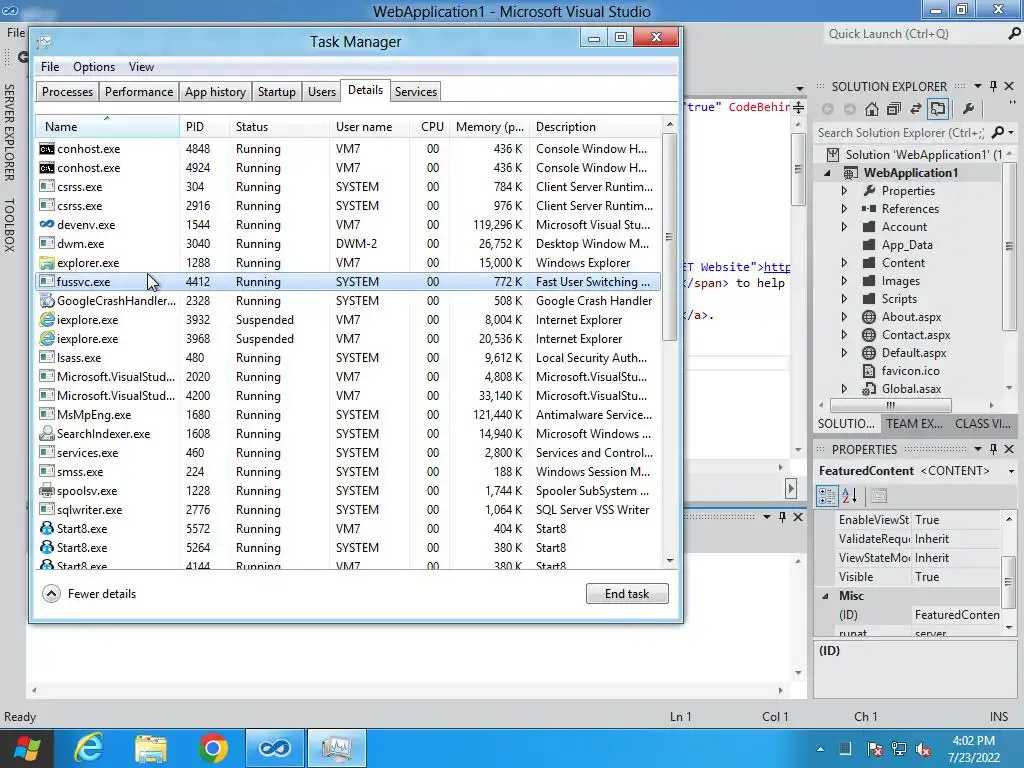This screenshot has width=1024, height=768.
Task: Open the Users tab
Action: pos(322,91)
